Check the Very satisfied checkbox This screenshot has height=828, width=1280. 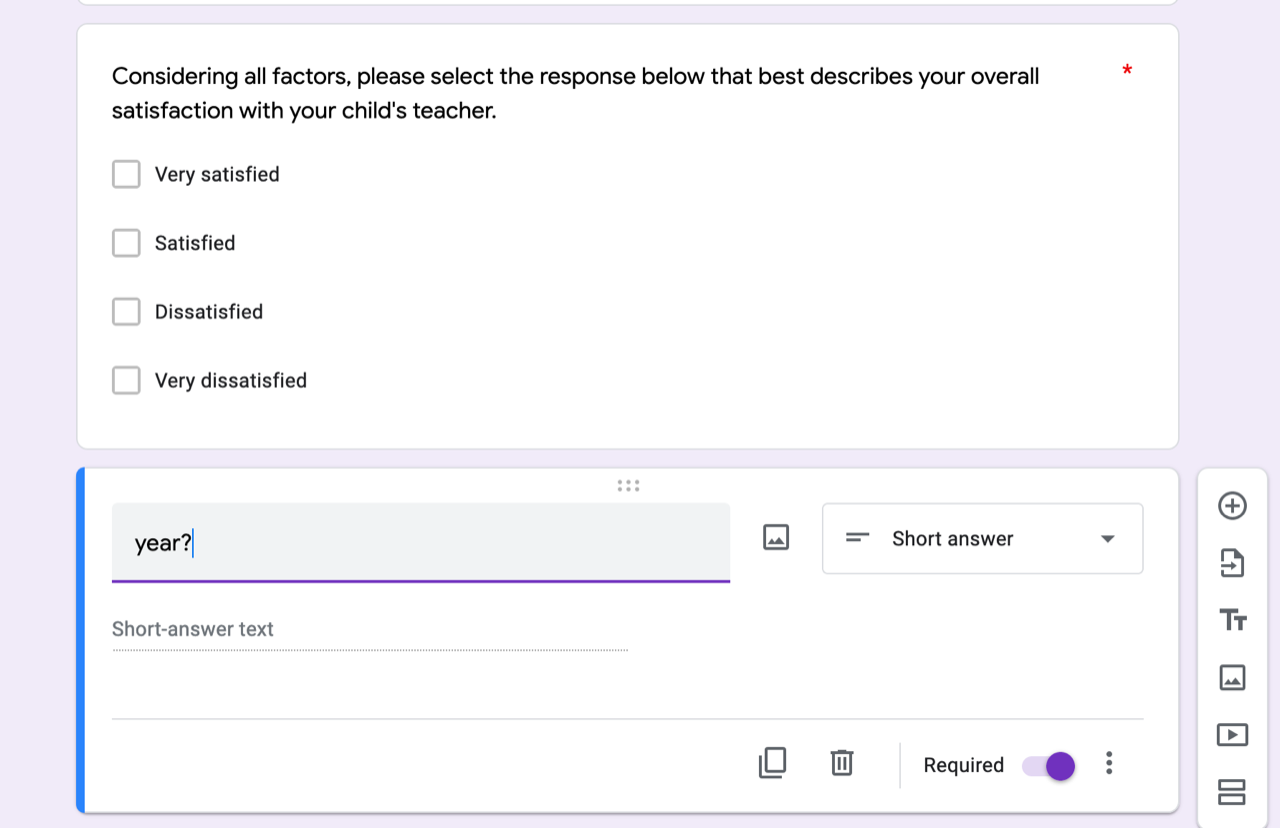(x=126, y=175)
